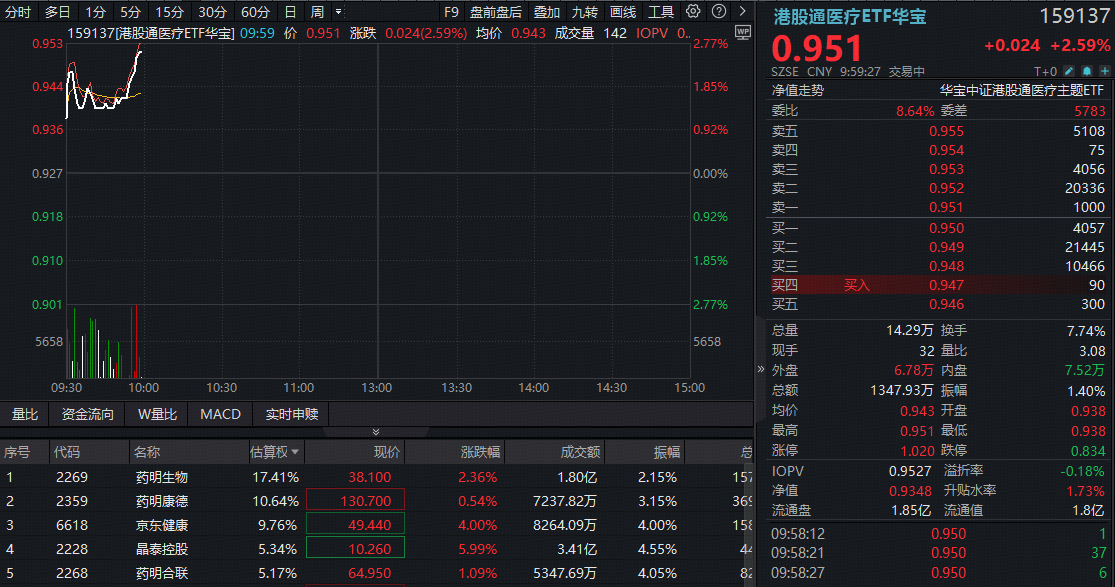Image resolution: width=1115 pixels, height=587 pixels.
Task: Collapse side panel with double arrow handle
Action: point(761,369)
